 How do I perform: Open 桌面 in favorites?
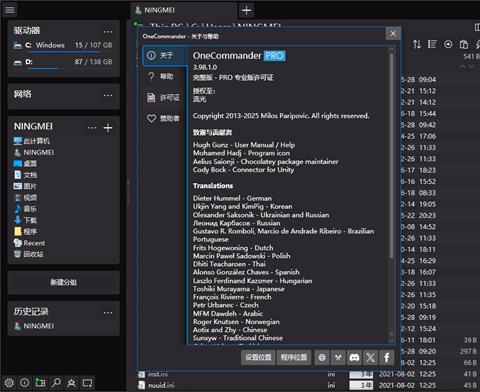[x=25, y=164]
